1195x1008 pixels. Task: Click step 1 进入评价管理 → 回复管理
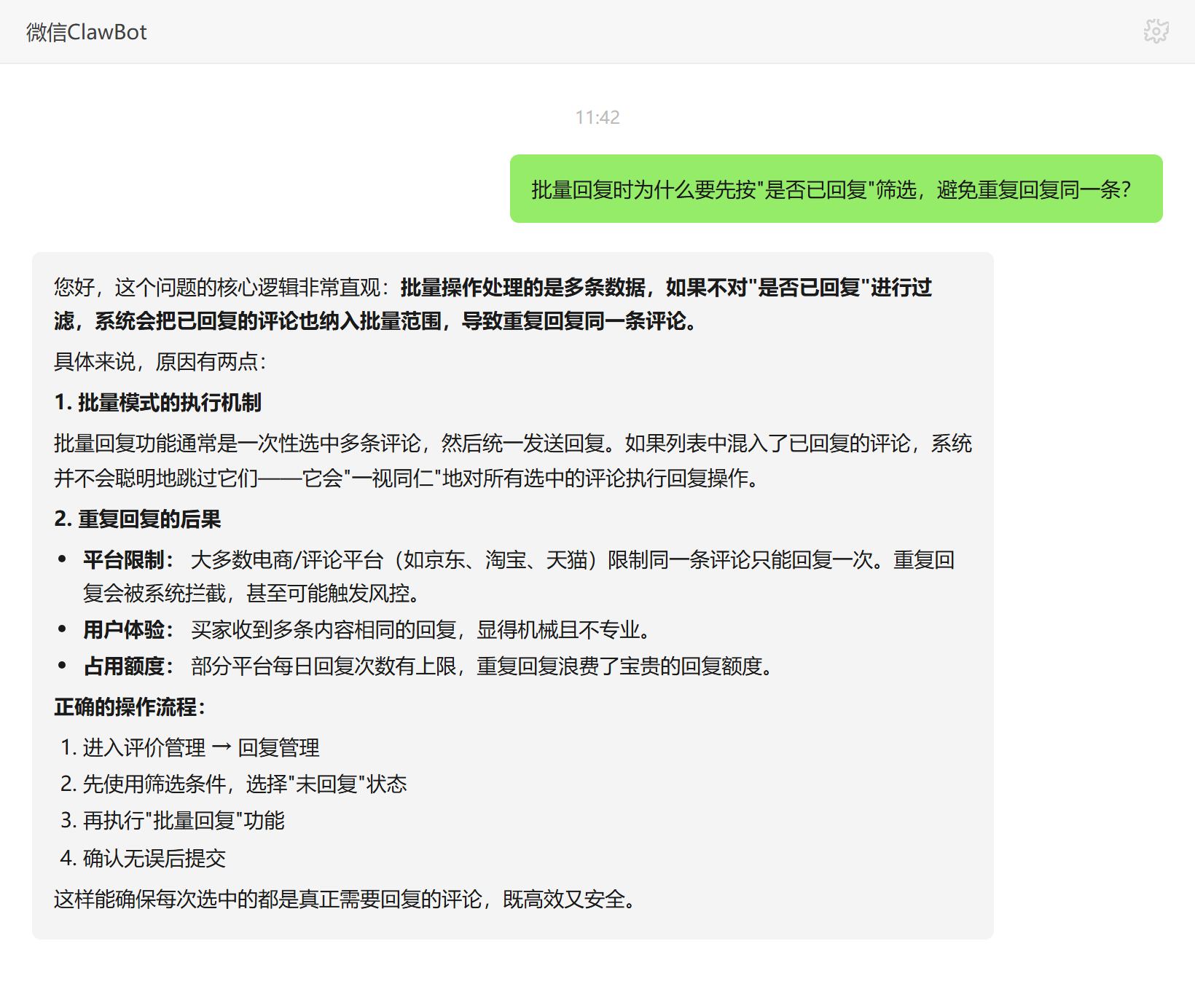coord(190,747)
